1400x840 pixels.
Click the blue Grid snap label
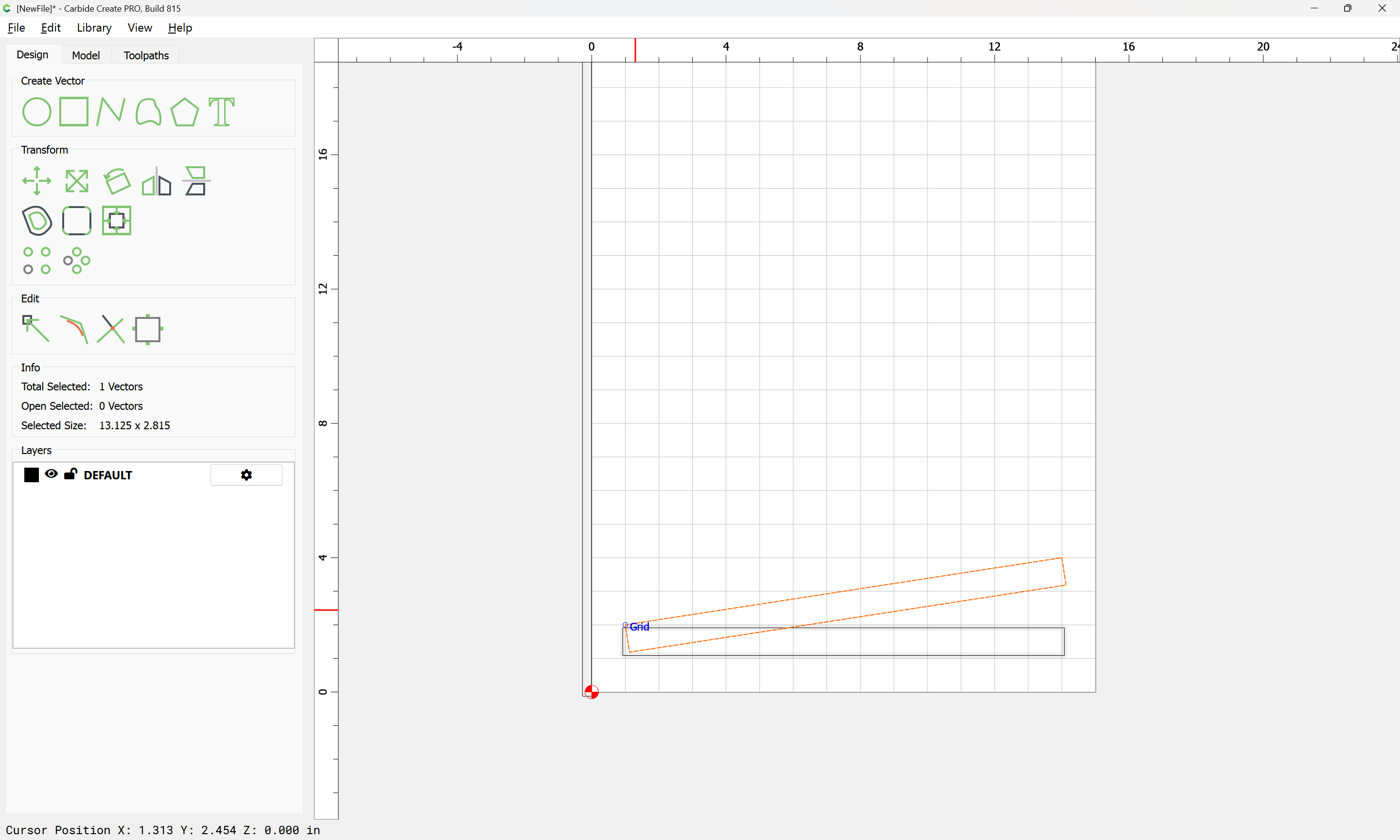639,627
